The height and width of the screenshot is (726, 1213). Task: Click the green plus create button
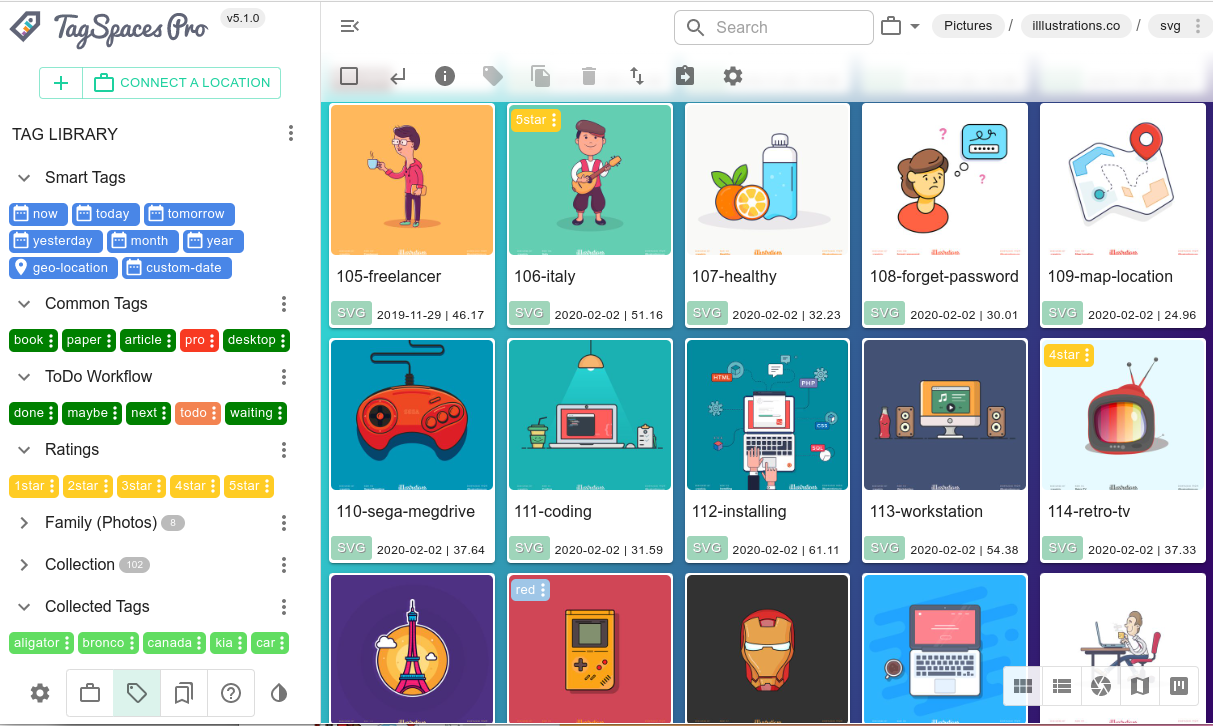[x=61, y=83]
